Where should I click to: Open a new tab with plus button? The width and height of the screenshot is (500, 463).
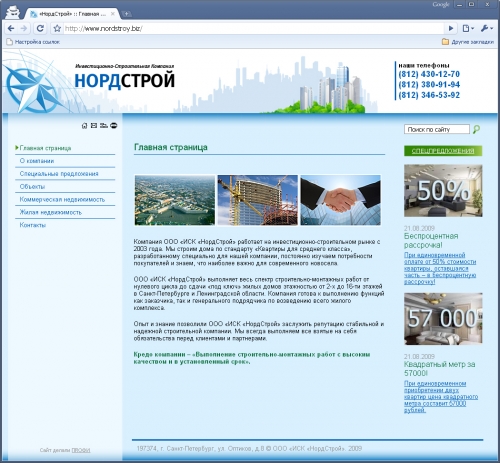point(126,14)
